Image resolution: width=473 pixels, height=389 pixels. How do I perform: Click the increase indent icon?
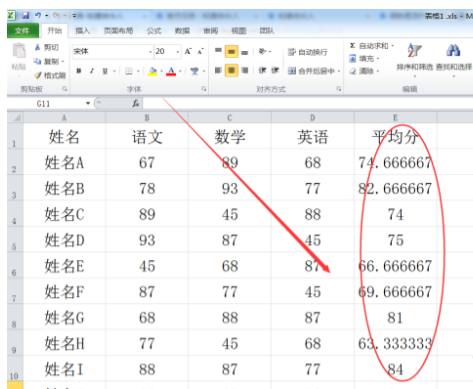click(x=275, y=70)
